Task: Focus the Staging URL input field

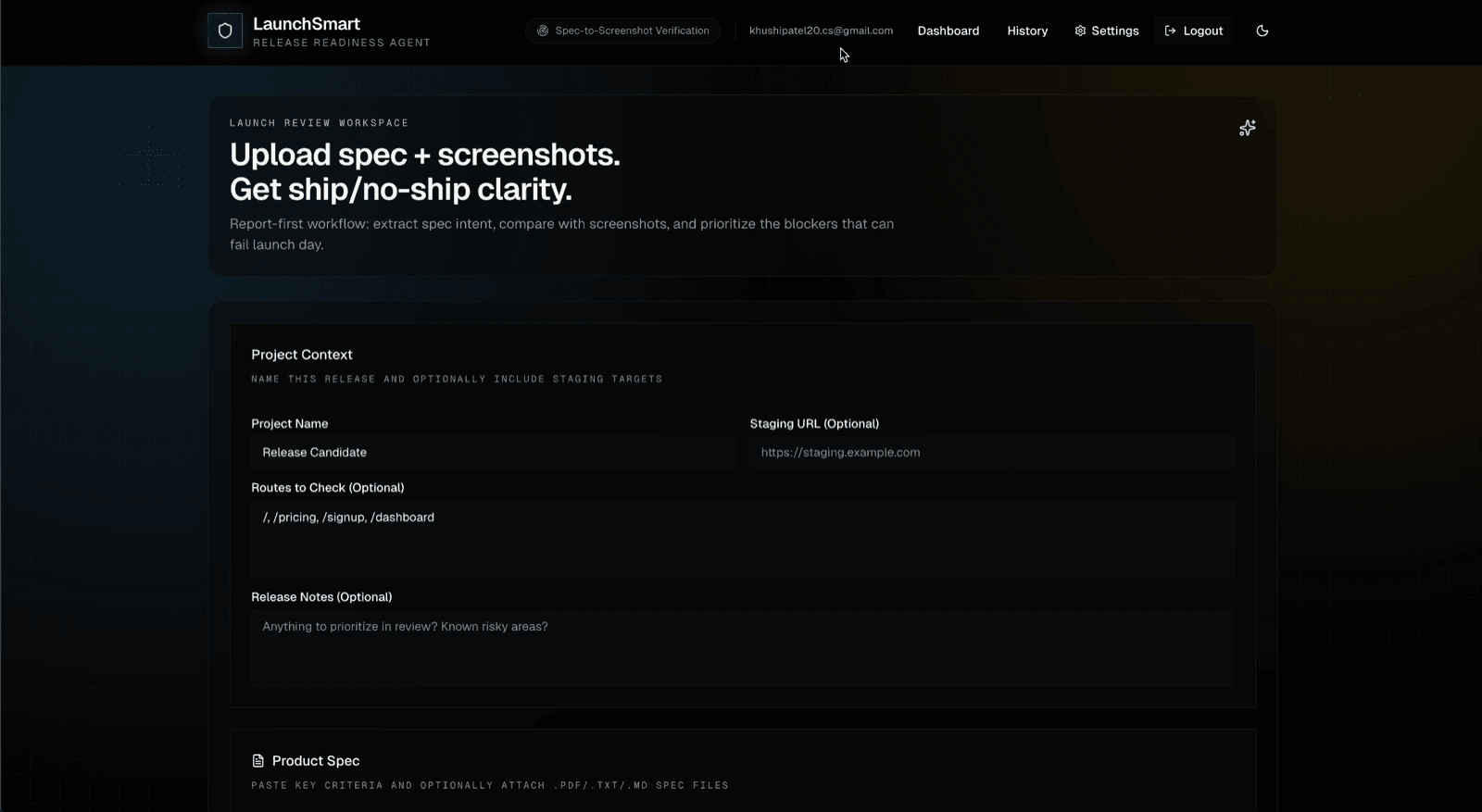Action: click(x=992, y=453)
